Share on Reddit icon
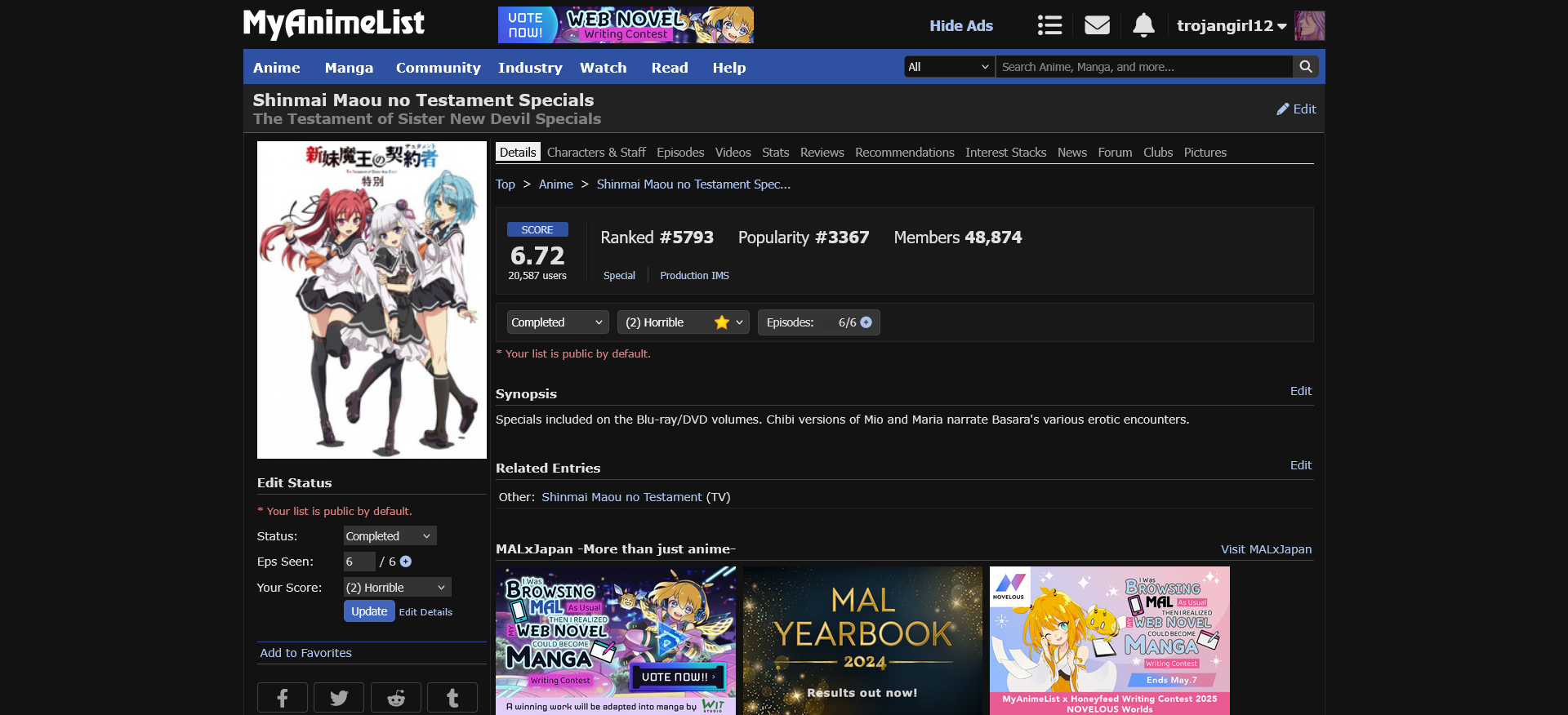This screenshot has height=715, width=1568. click(396, 698)
